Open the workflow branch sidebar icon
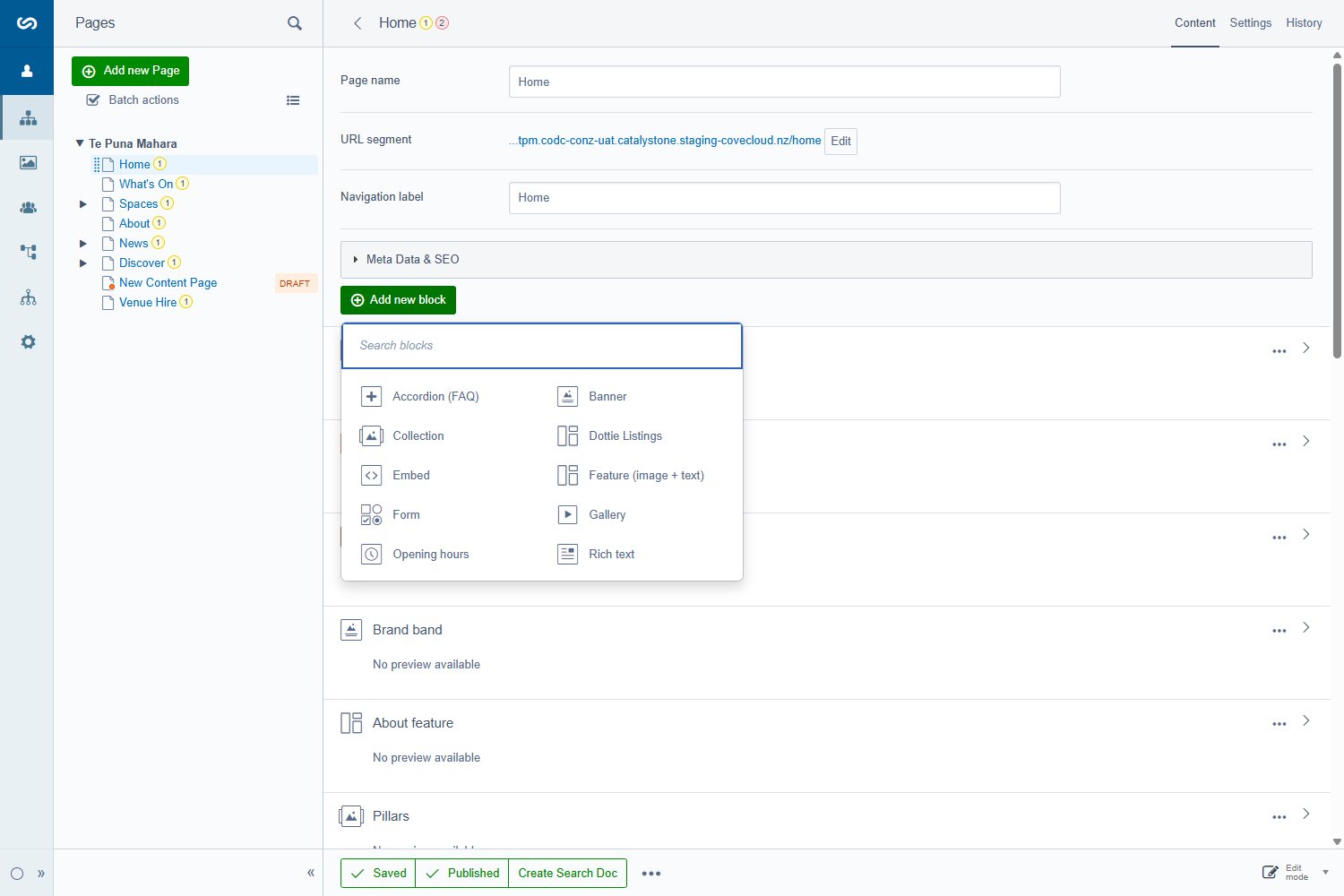 pos(28,252)
